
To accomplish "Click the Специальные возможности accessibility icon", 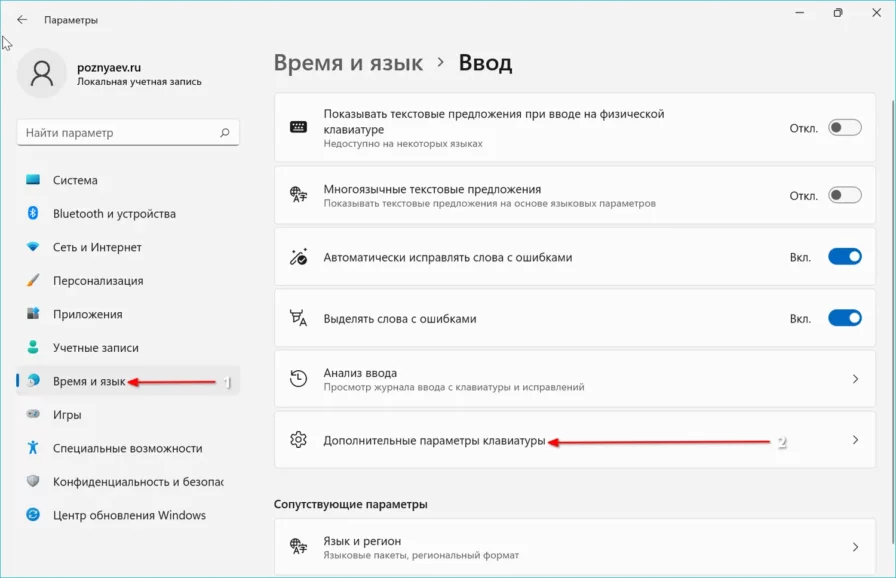I will 33,448.
